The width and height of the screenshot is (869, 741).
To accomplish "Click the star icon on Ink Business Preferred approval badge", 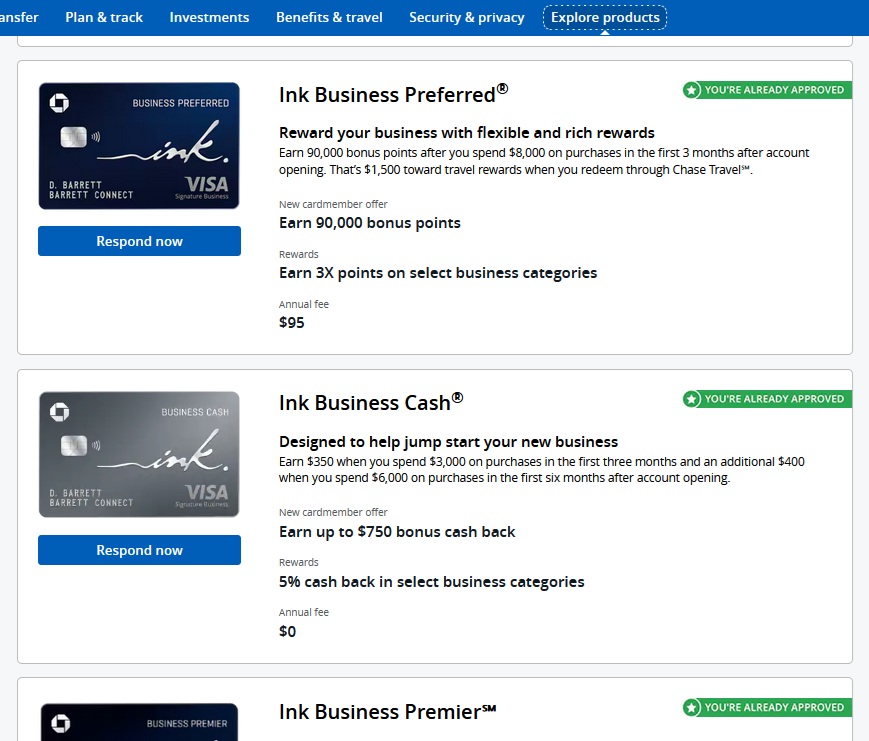I will coord(691,90).
